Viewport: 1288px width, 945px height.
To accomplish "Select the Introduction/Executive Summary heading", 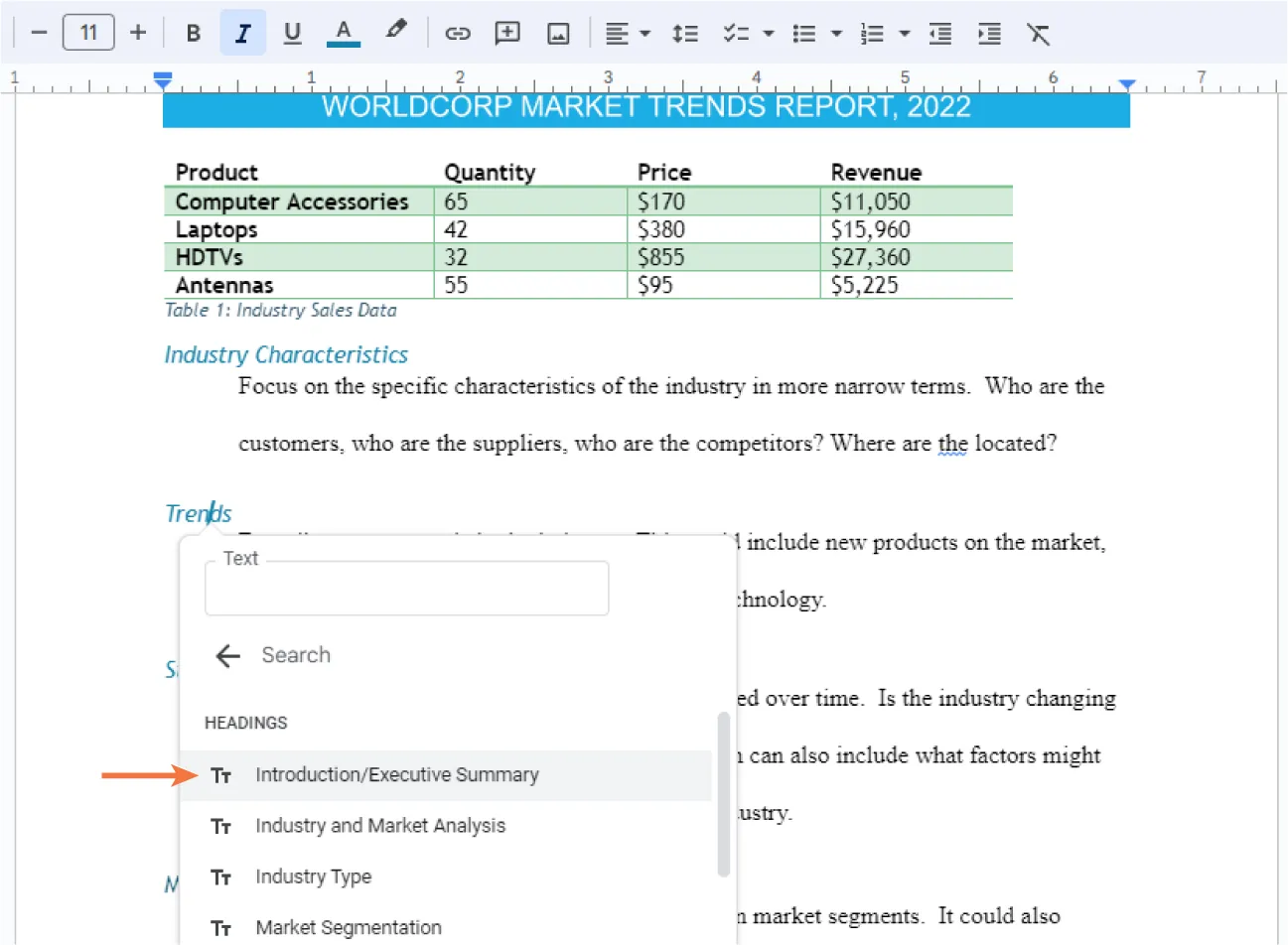I will coord(397,774).
